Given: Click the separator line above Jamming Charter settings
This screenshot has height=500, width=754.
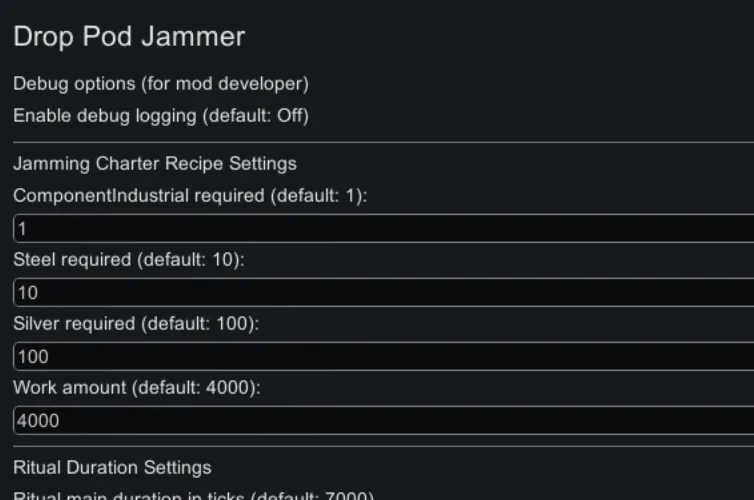Looking at the screenshot, I should (380, 143).
